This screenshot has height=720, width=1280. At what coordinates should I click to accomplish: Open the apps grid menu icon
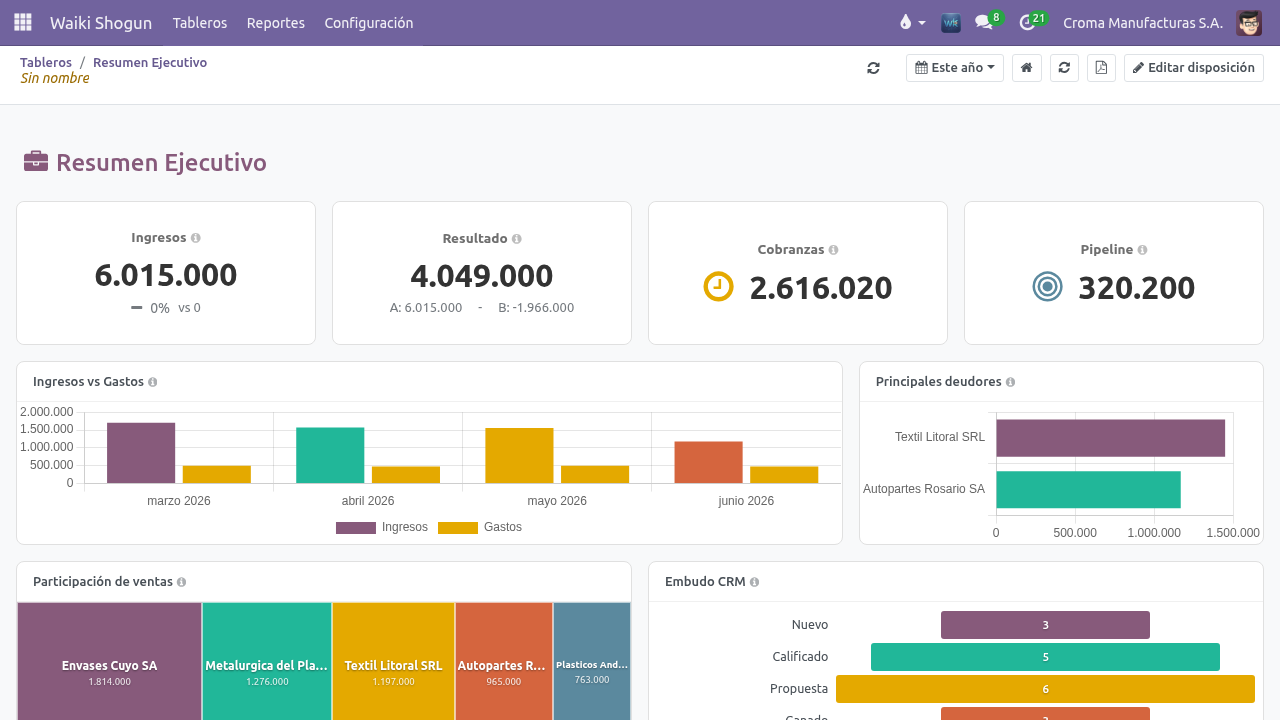point(23,22)
